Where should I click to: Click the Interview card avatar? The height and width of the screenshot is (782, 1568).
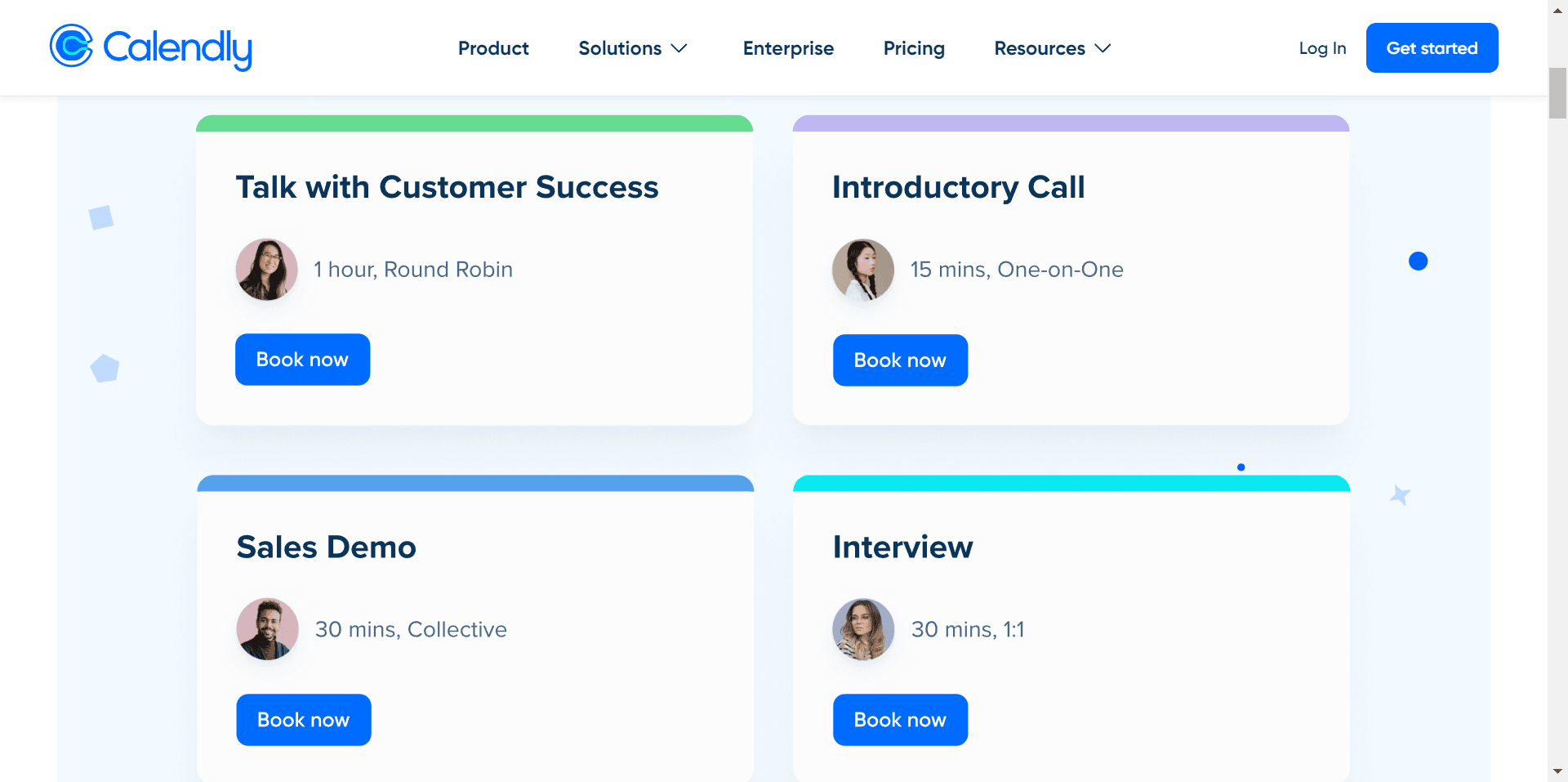tap(862, 629)
